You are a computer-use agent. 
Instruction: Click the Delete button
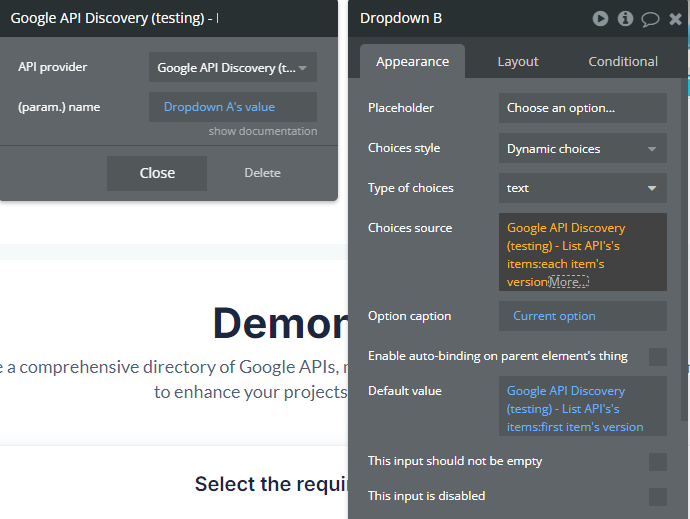[x=262, y=173]
